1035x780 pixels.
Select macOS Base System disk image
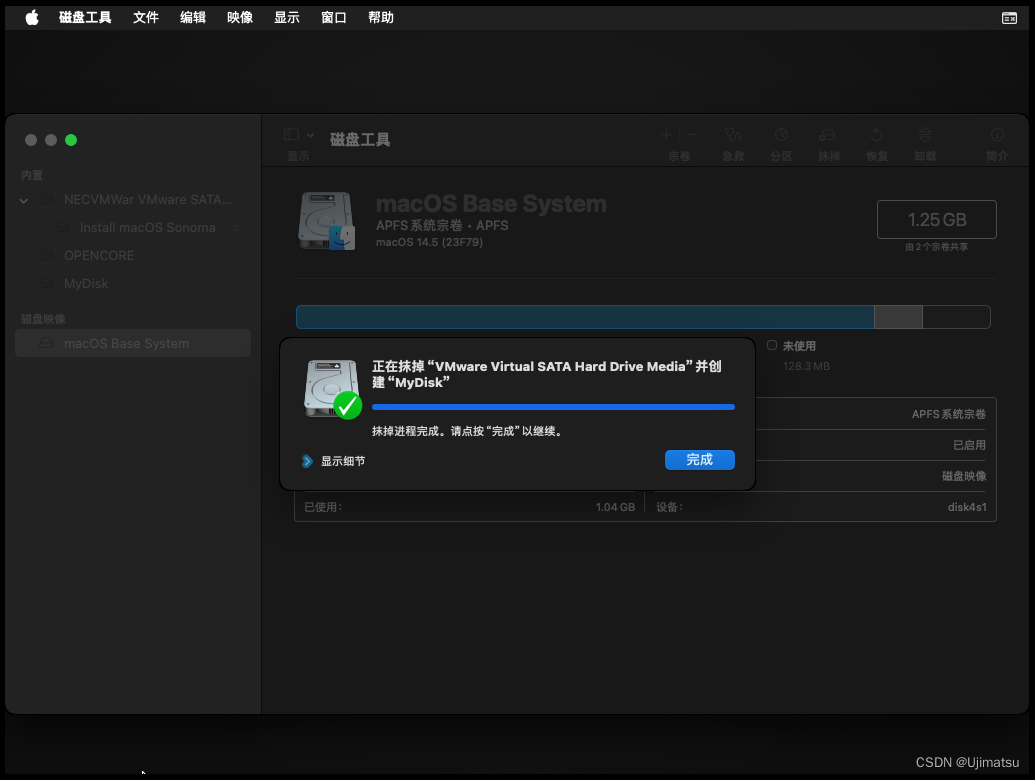coord(133,343)
